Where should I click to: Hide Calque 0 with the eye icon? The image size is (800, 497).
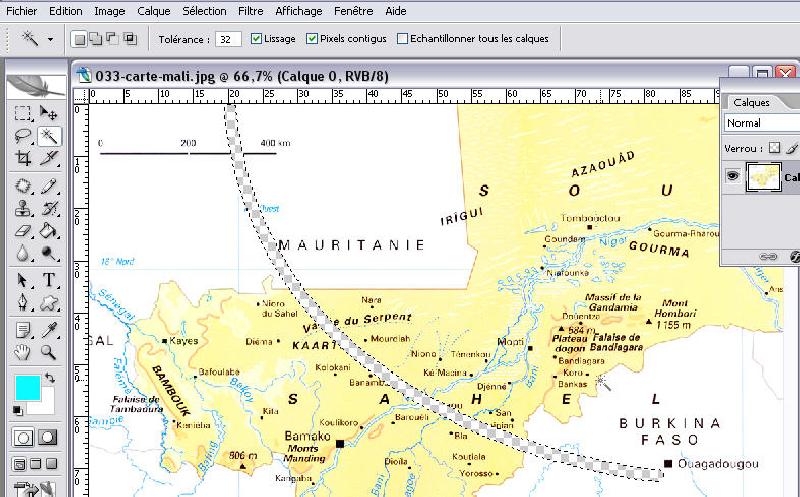[x=733, y=176]
